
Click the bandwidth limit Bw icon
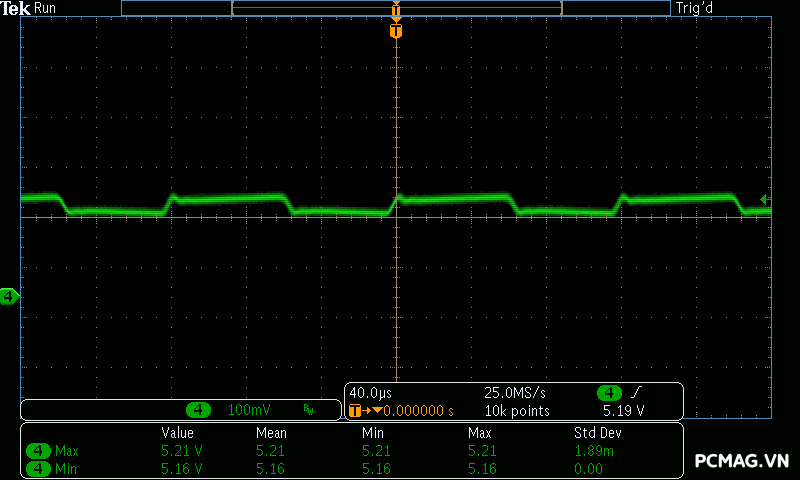[308, 410]
